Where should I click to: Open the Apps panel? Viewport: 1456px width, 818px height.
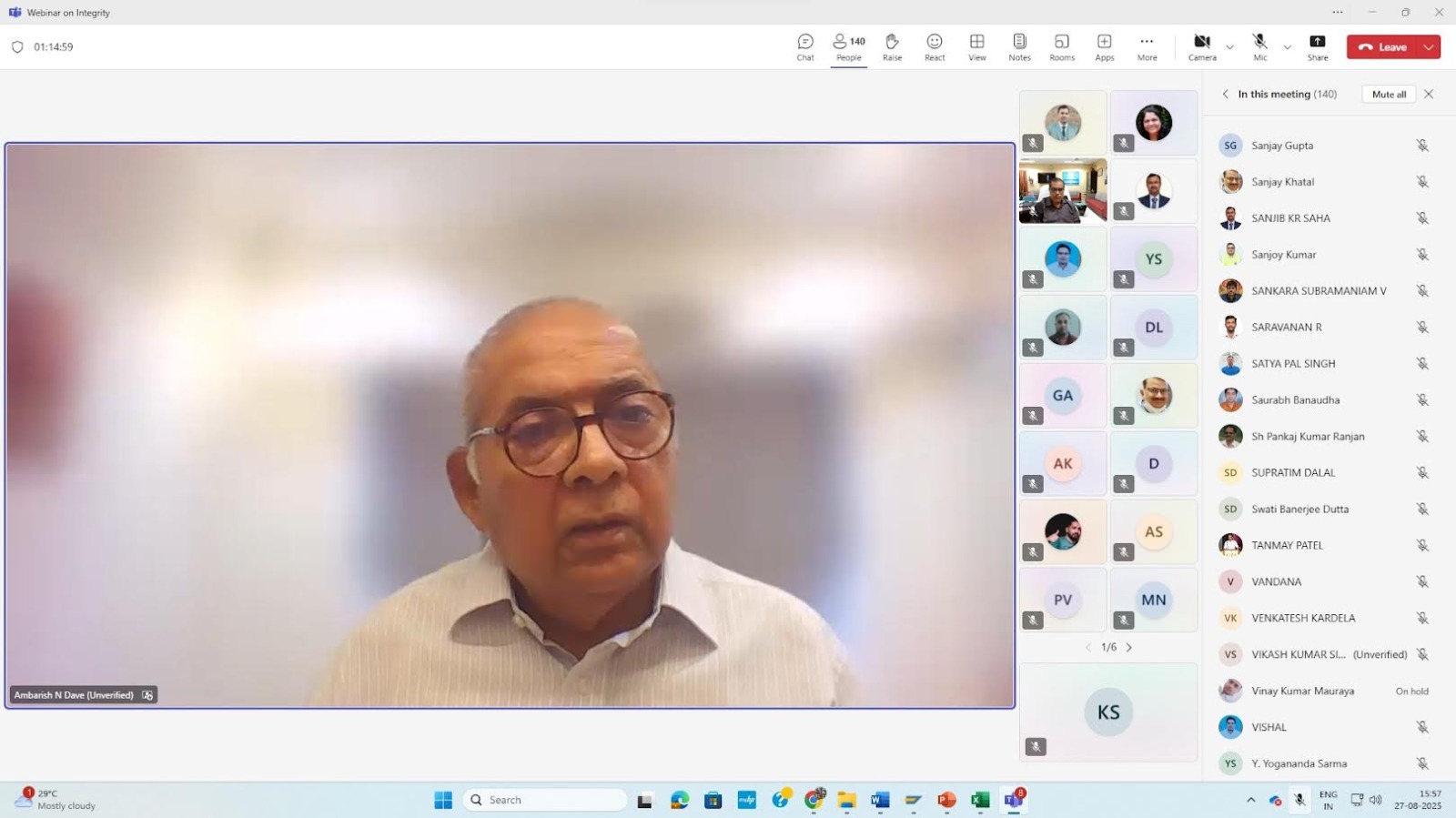click(x=1104, y=47)
